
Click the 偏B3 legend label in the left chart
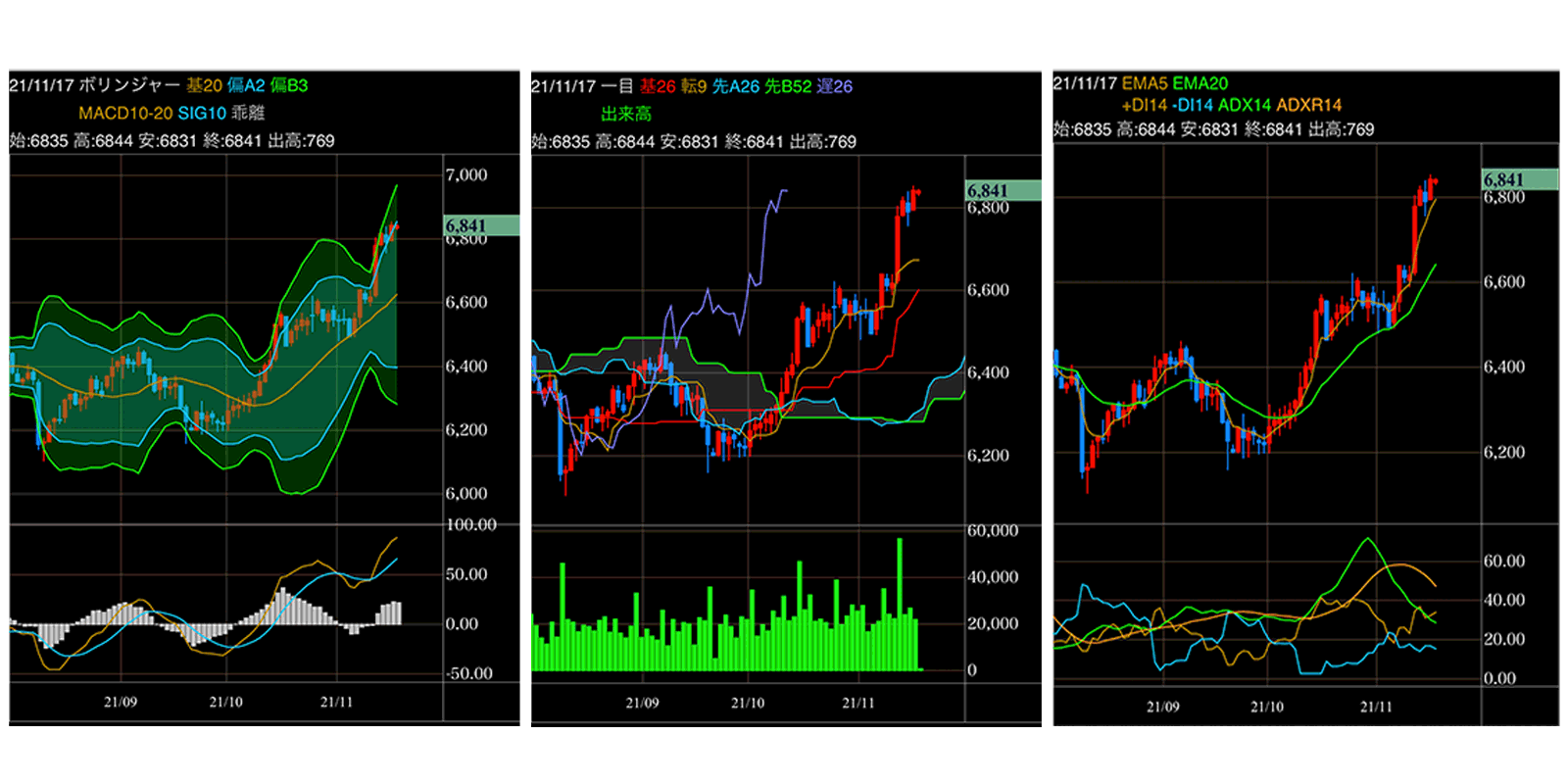point(289,86)
